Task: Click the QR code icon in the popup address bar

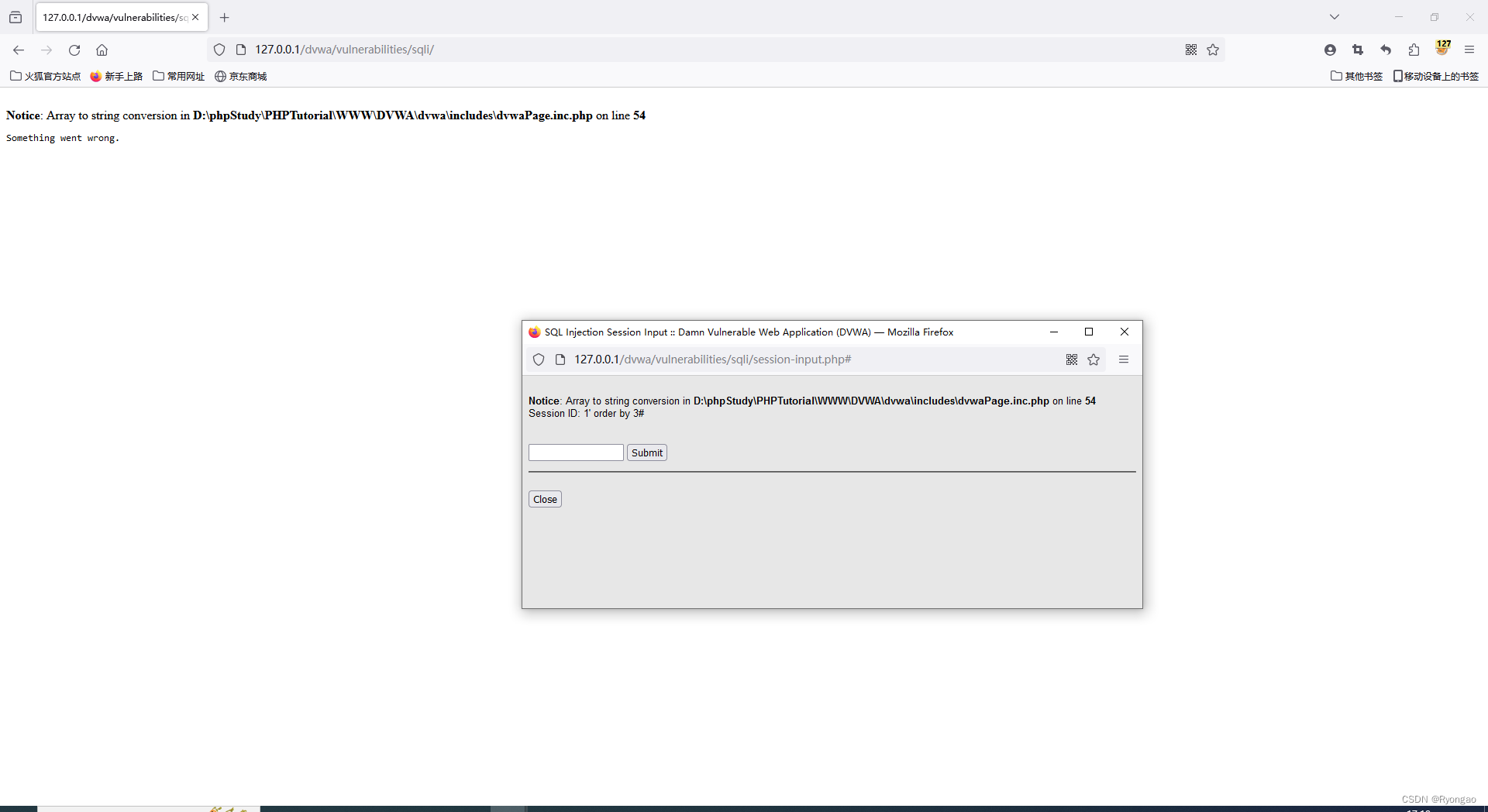Action: coord(1072,360)
